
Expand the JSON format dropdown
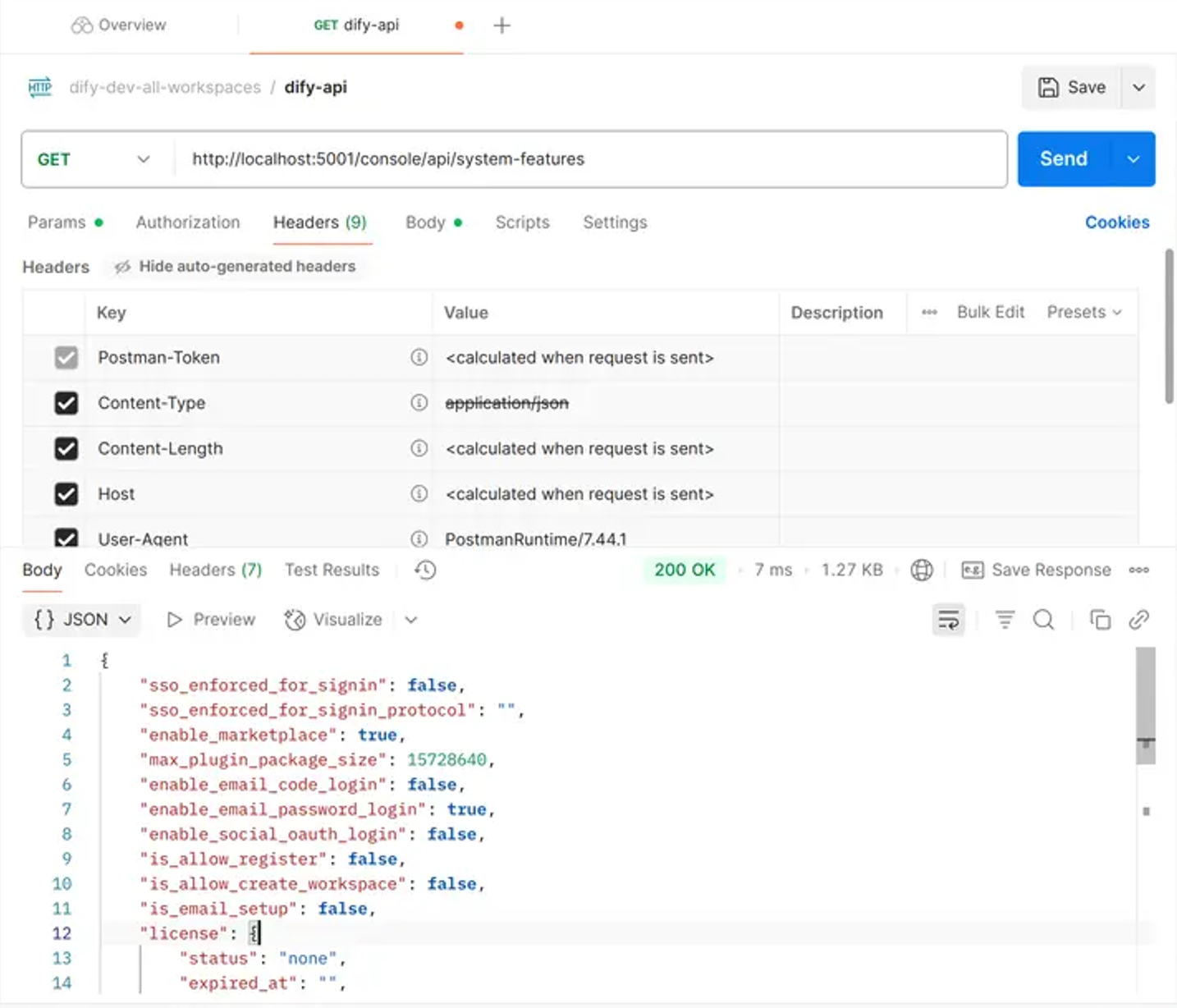(x=82, y=620)
